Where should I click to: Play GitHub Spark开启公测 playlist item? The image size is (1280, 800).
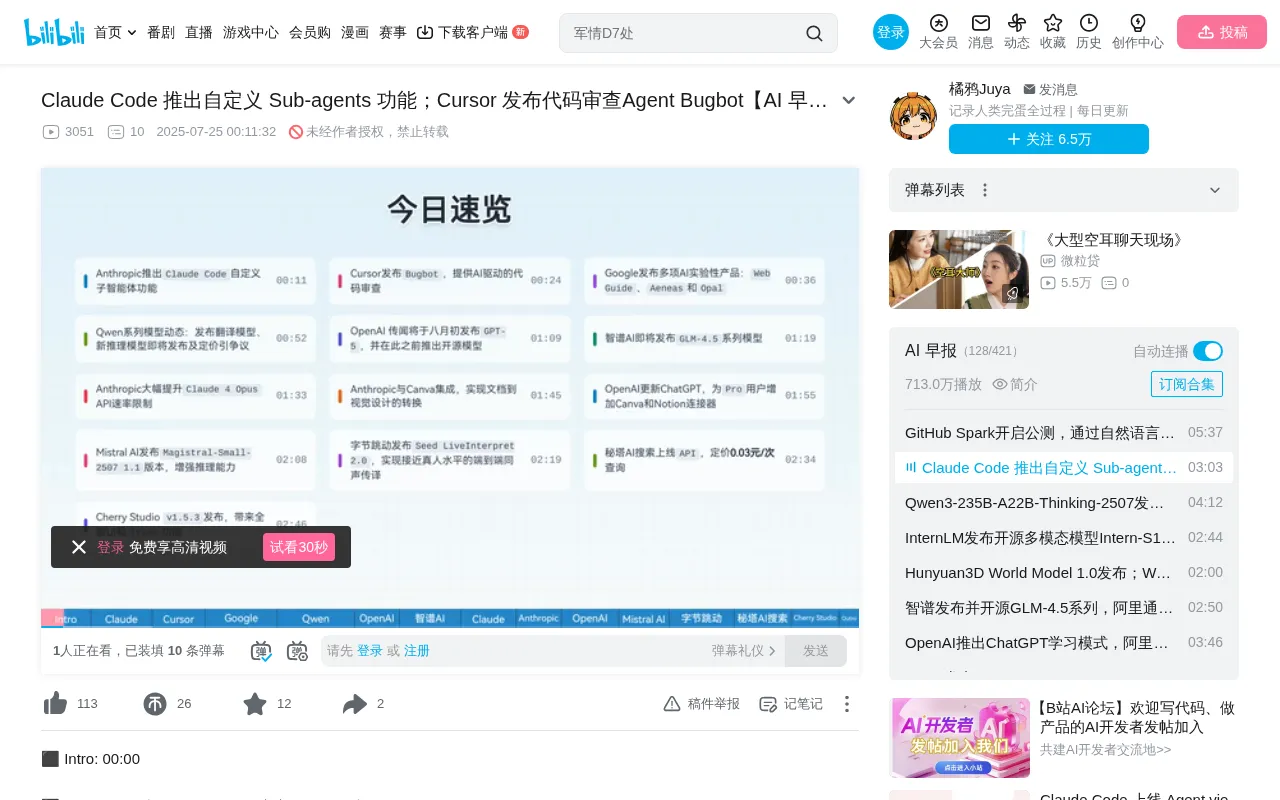pyautogui.click(x=1064, y=433)
